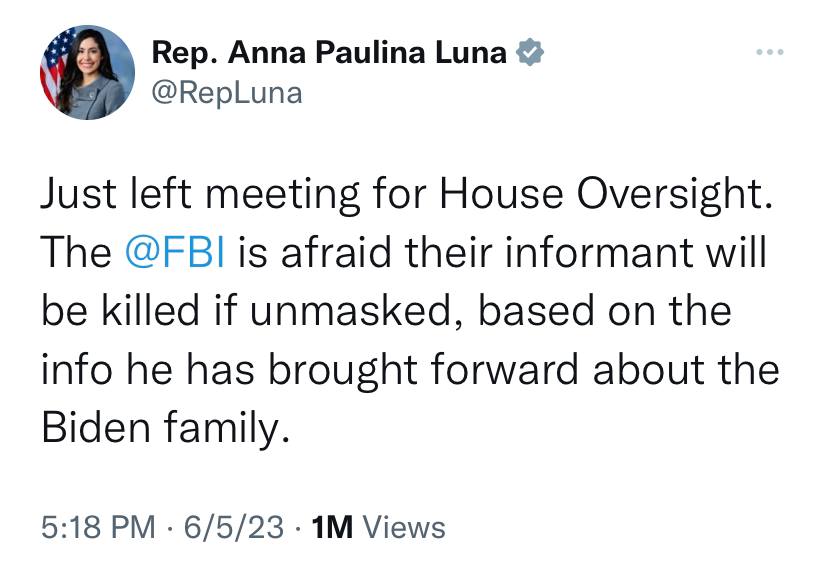This screenshot has width=828, height=565.
Task: Click the word afraid after the FBI mention
Action: point(337,252)
